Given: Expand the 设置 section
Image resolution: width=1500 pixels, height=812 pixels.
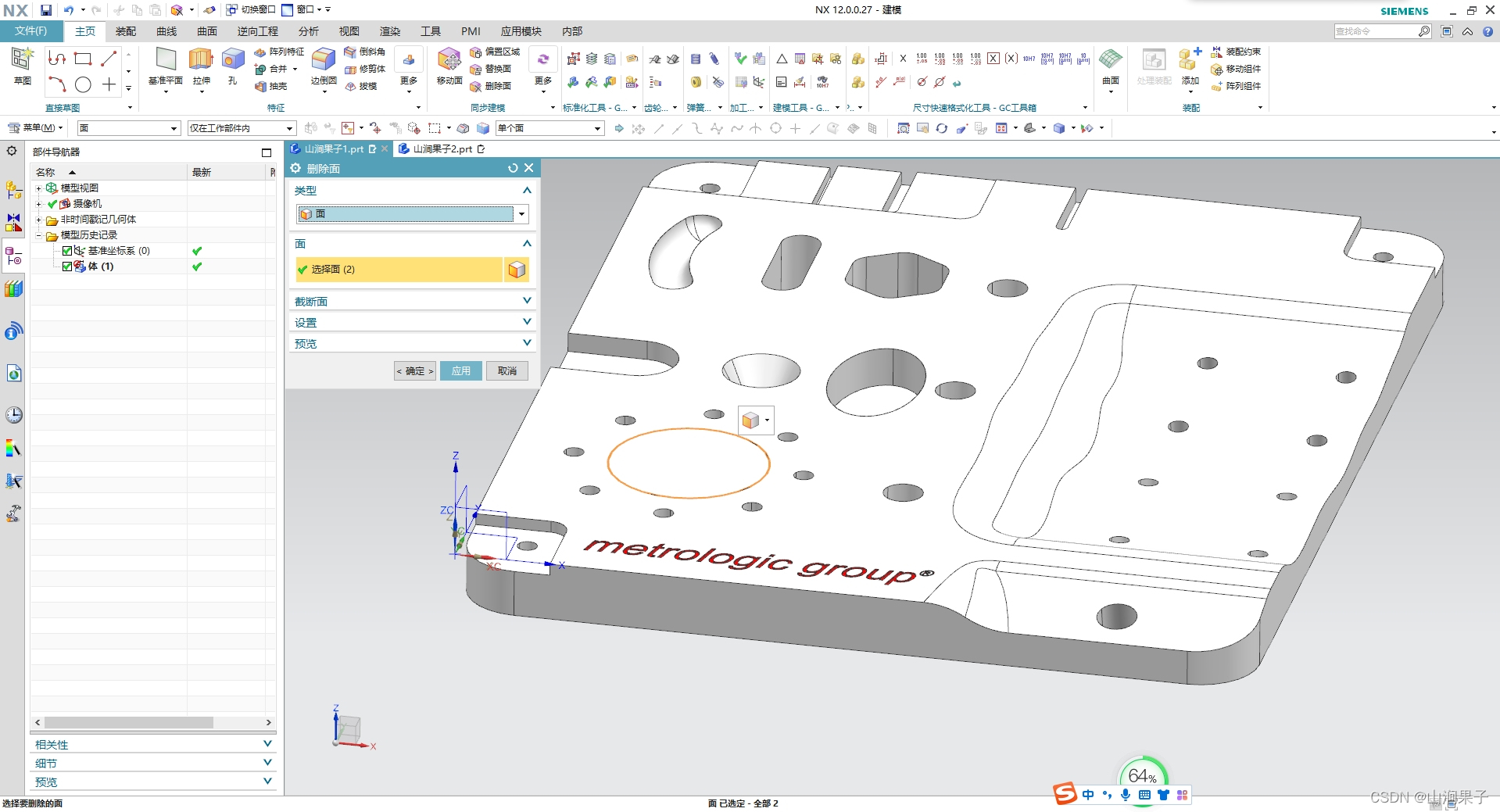Looking at the screenshot, I should coord(412,322).
